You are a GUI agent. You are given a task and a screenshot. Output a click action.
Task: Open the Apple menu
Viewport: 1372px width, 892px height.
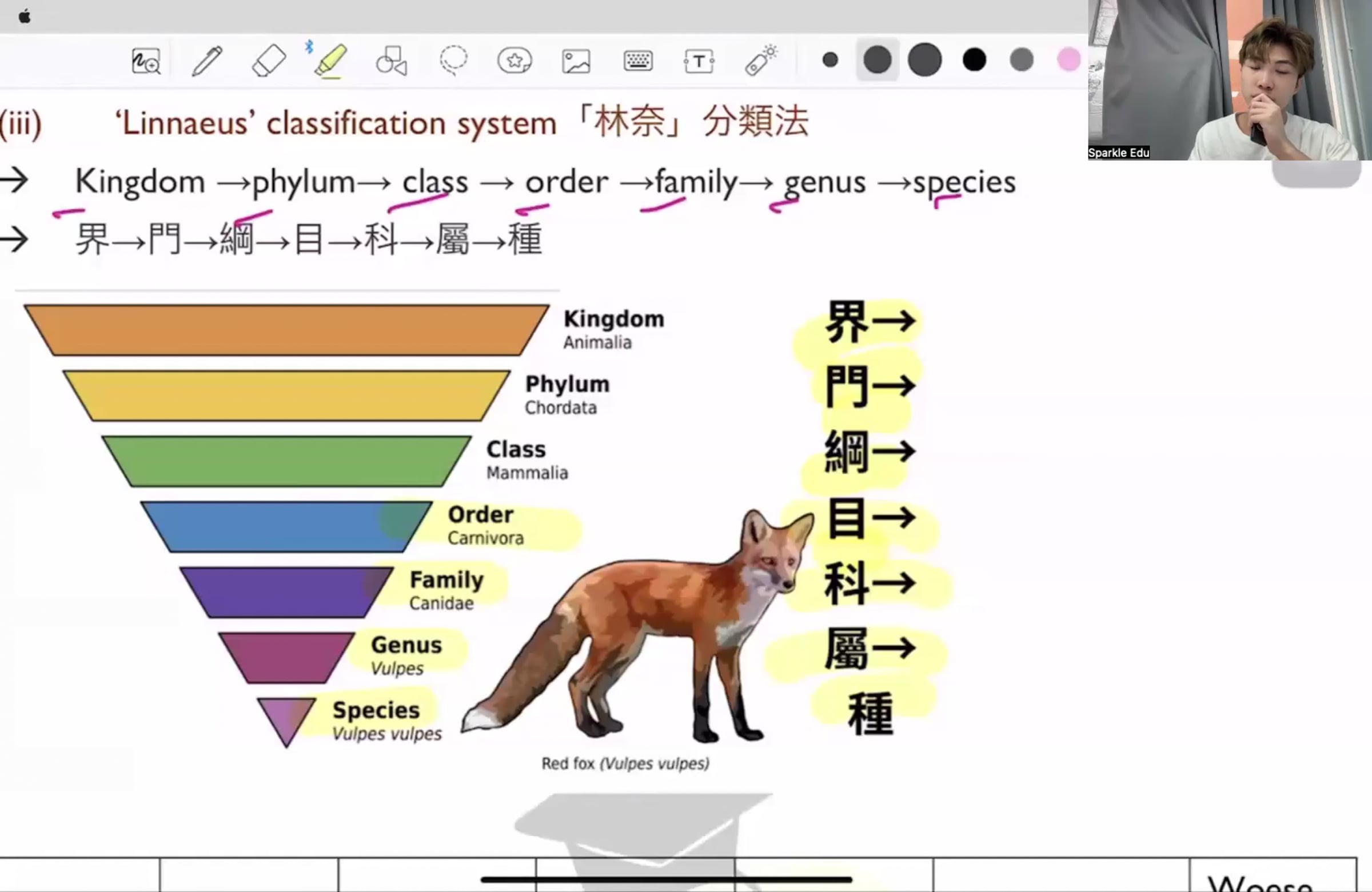pyautogui.click(x=24, y=15)
